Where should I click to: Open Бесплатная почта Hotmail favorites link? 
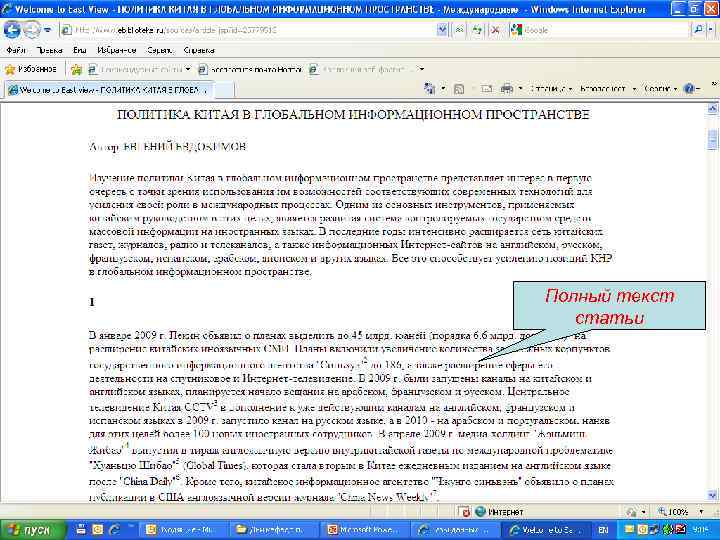click(250, 69)
